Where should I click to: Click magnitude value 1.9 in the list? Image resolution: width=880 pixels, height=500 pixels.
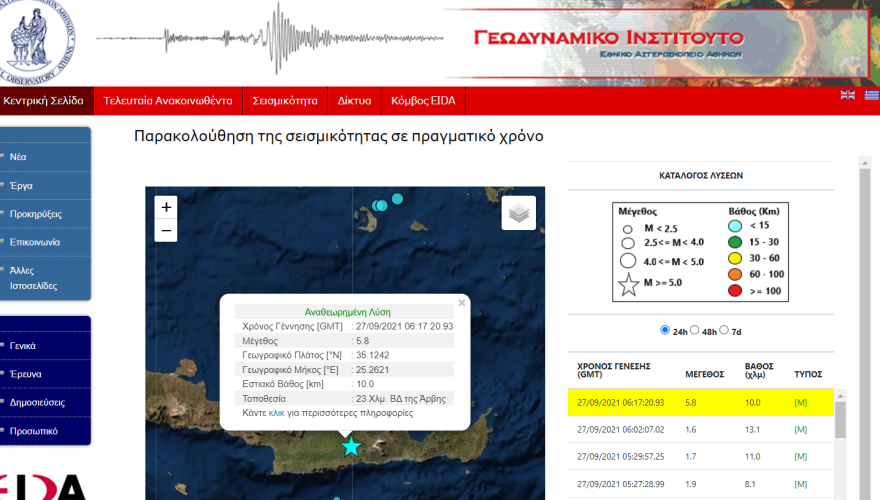click(691, 484)
